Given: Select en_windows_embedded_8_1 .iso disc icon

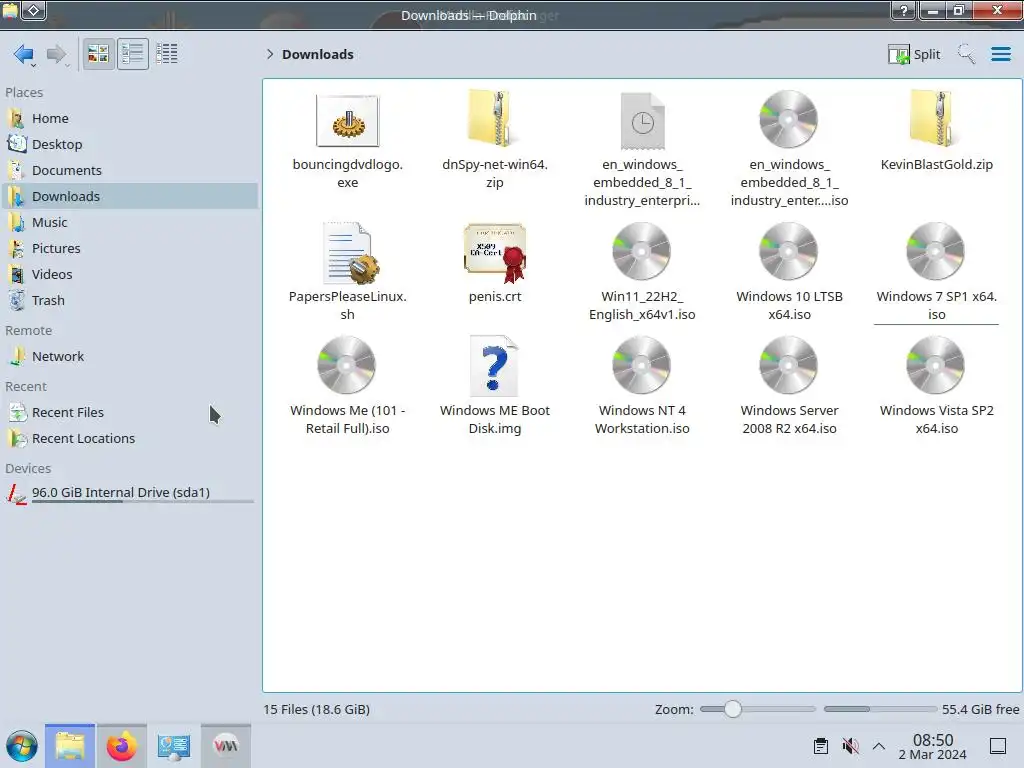Looking at the screenshot, I should click(789, 120).
